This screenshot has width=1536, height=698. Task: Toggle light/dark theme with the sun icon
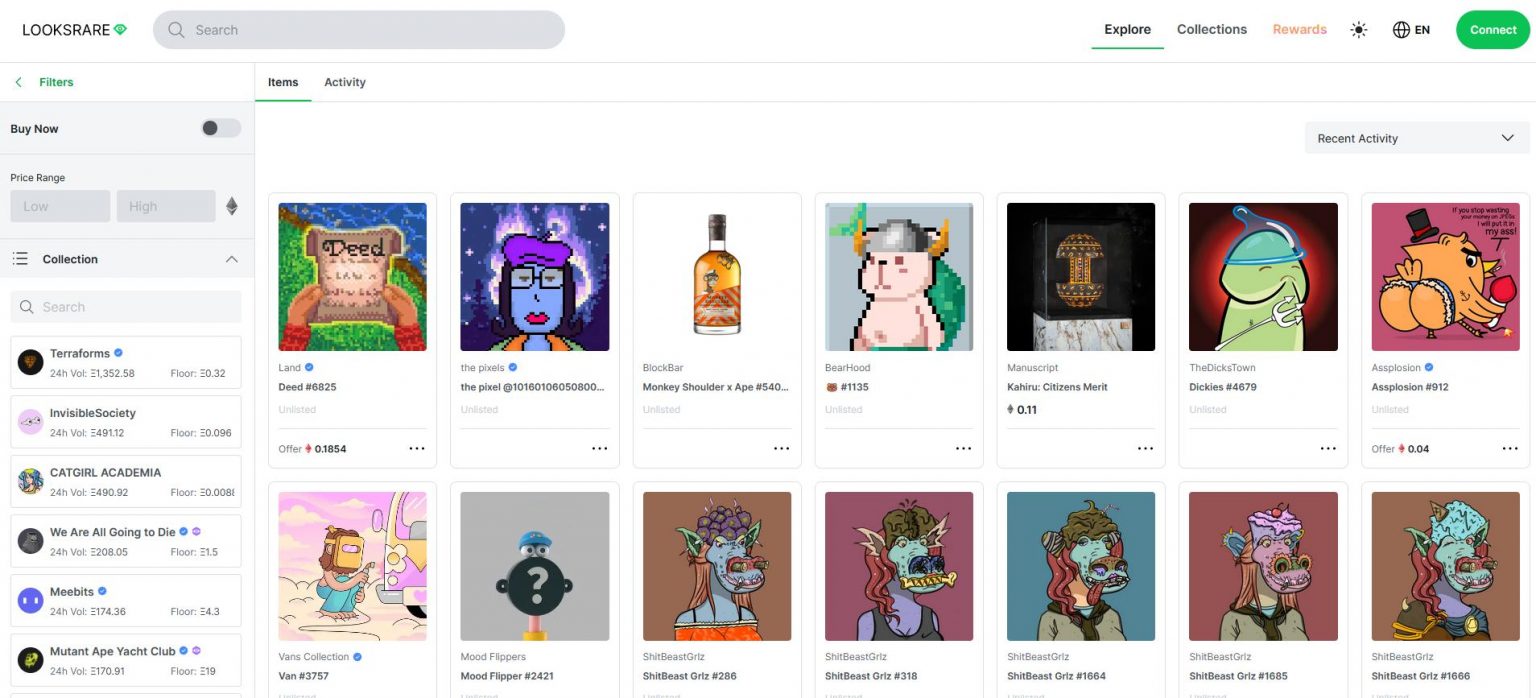(1358, 29)
